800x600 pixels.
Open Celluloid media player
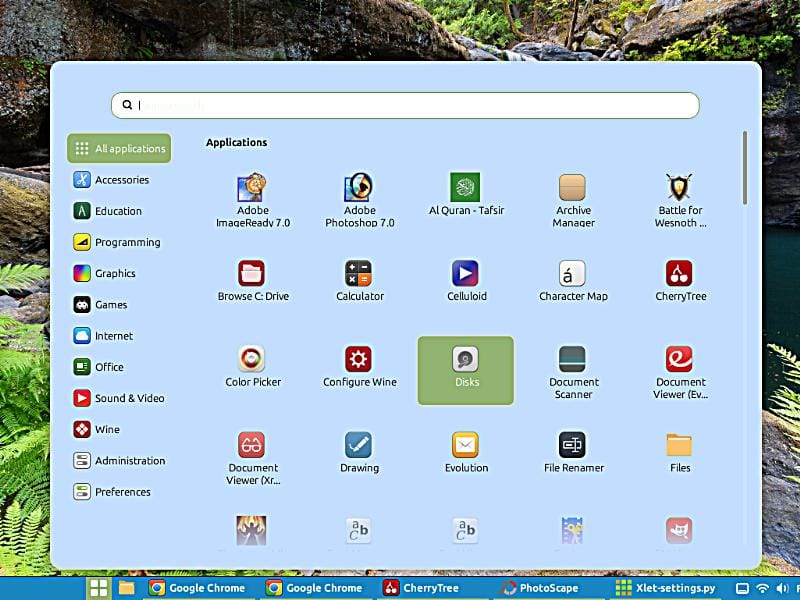[466, 281]
